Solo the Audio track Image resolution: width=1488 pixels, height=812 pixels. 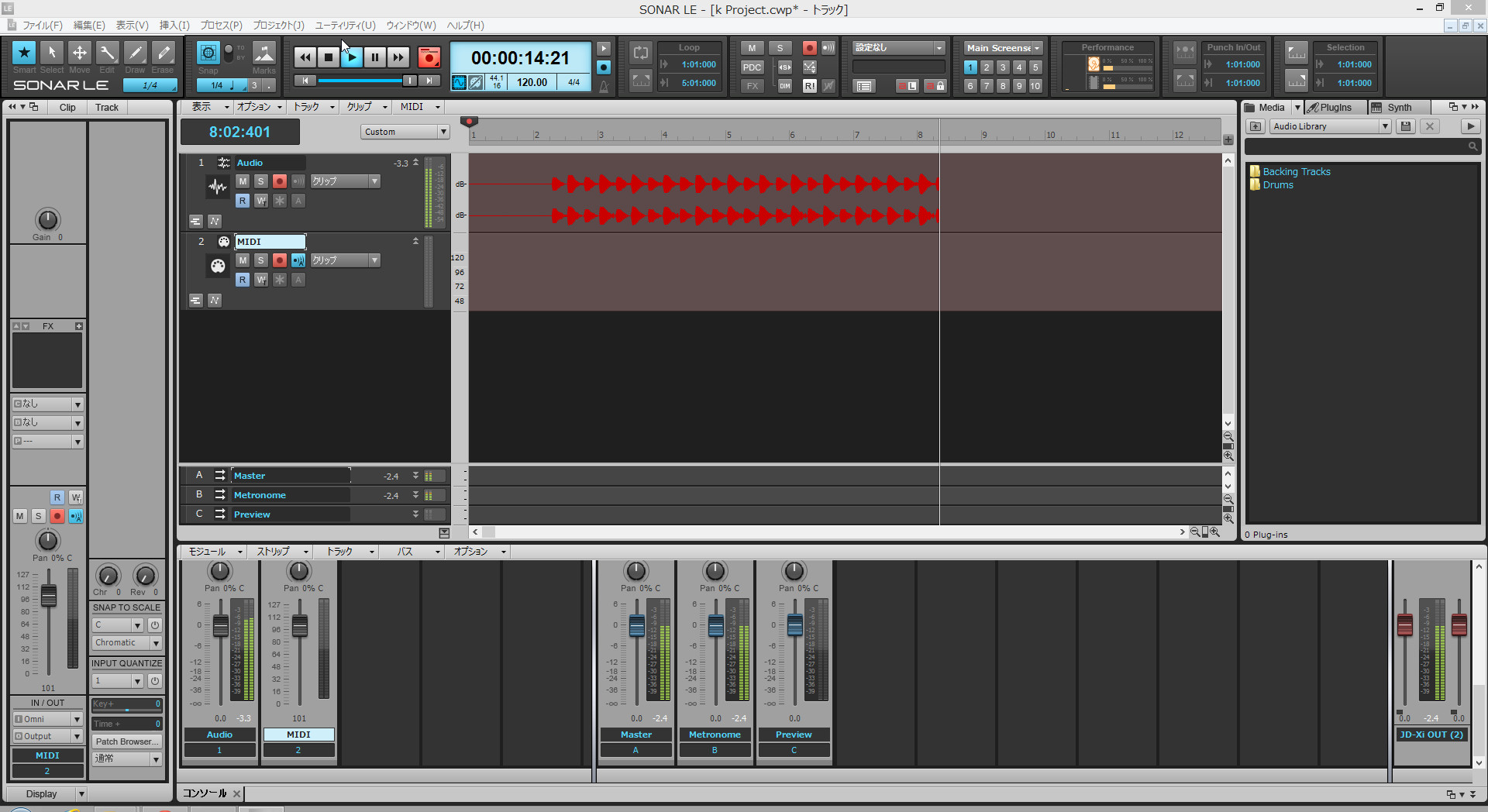pyautogui.click(x=261, y=181)
